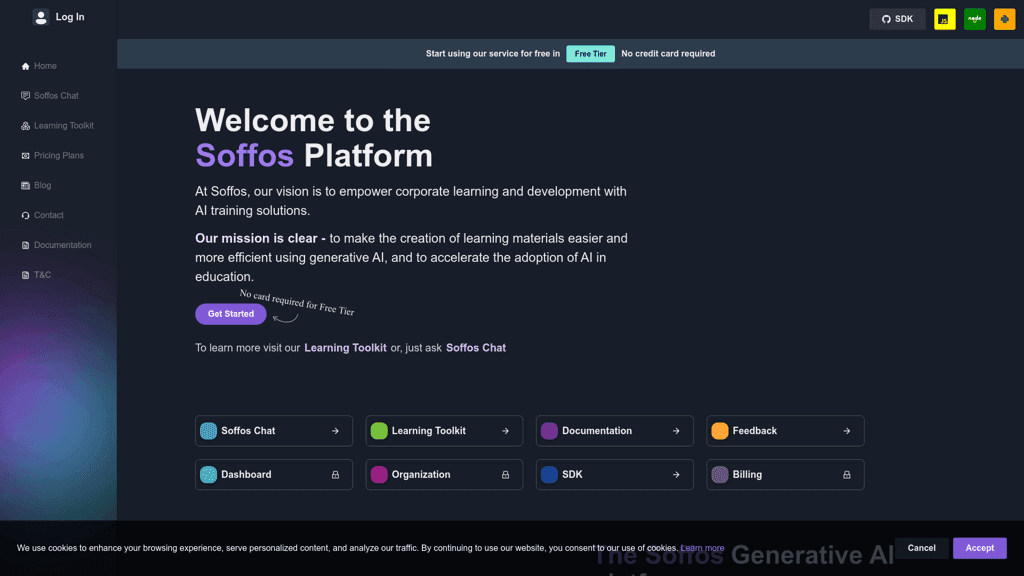Open the GitHub SDK button
Screen dimensions: 1024x576
click(897, 19)
